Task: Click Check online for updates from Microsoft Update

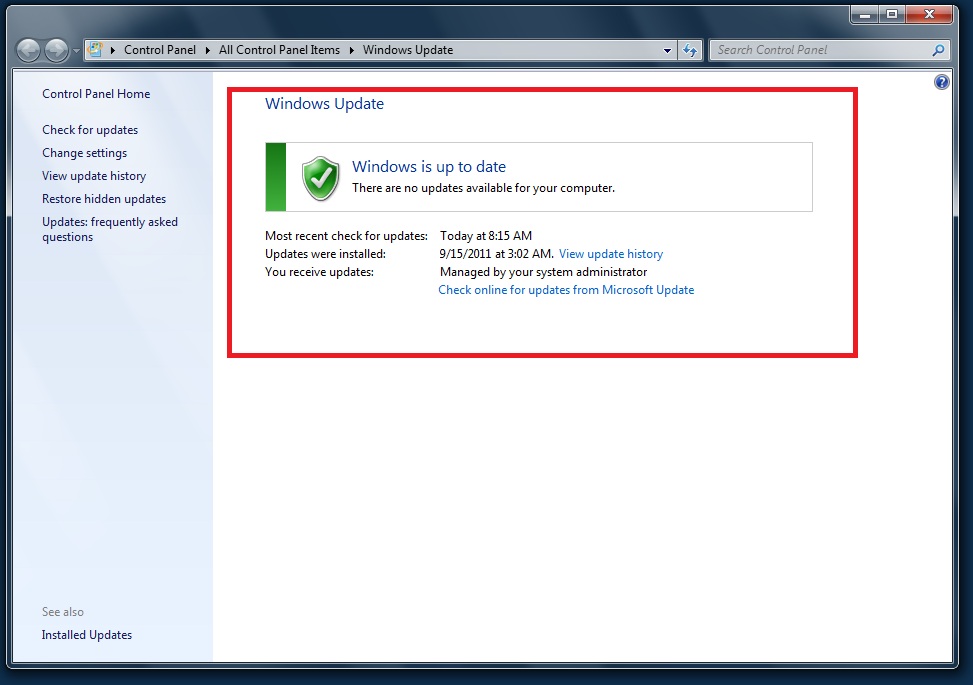Action: (566, 290)
